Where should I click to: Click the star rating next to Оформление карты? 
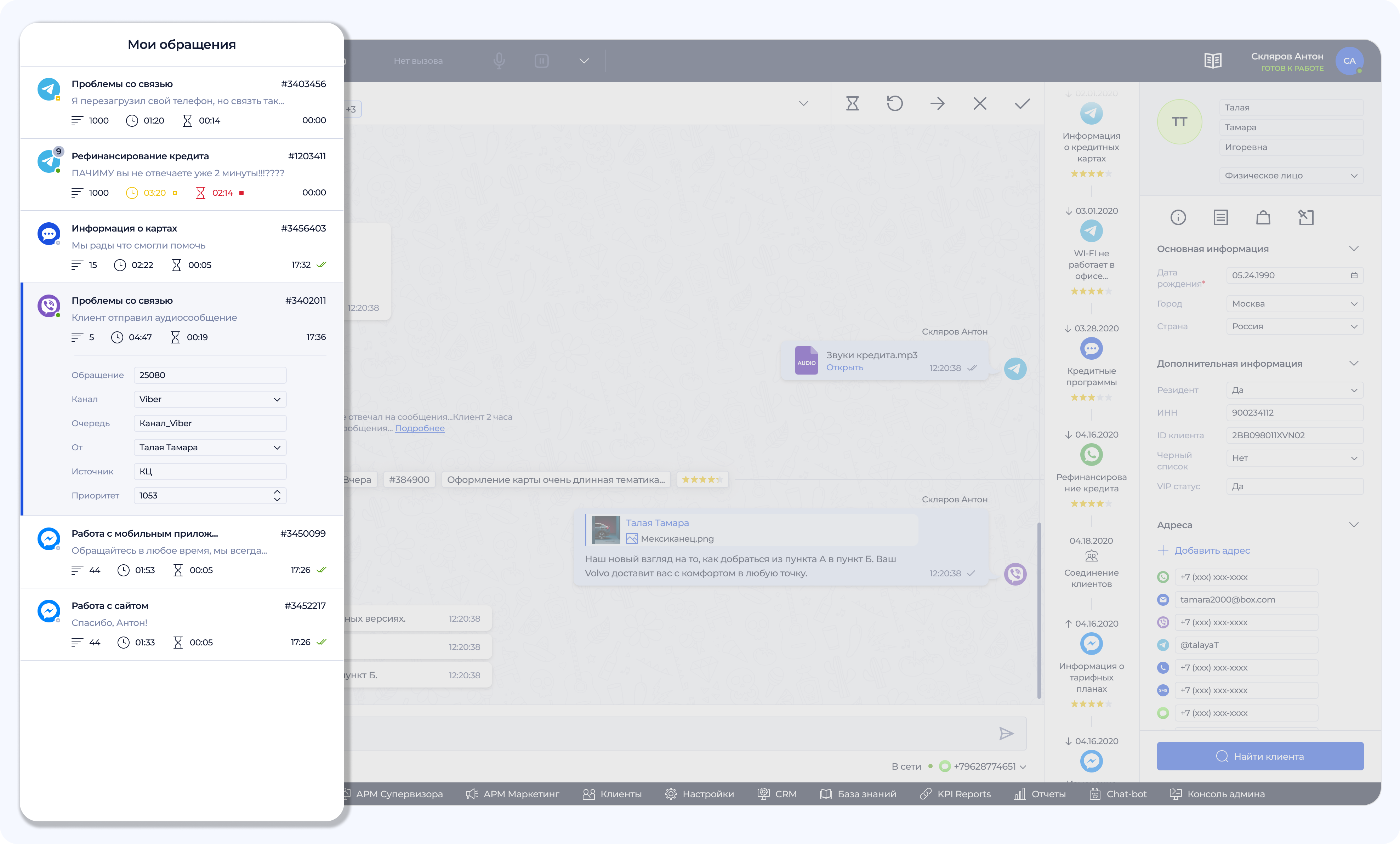702,480
